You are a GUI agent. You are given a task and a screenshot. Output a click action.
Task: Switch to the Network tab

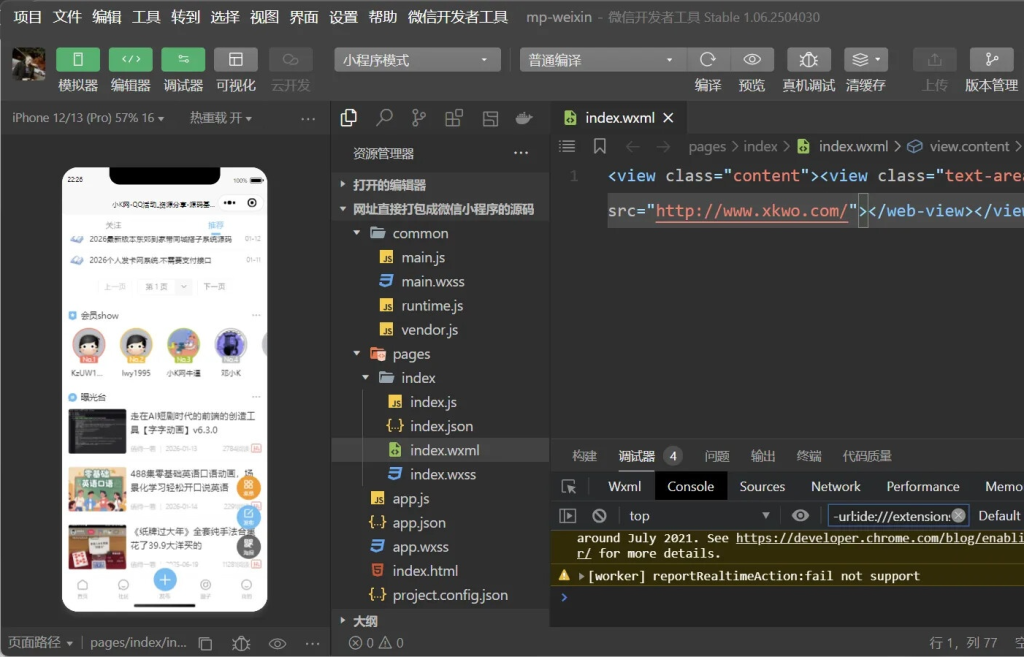(835, 487)
